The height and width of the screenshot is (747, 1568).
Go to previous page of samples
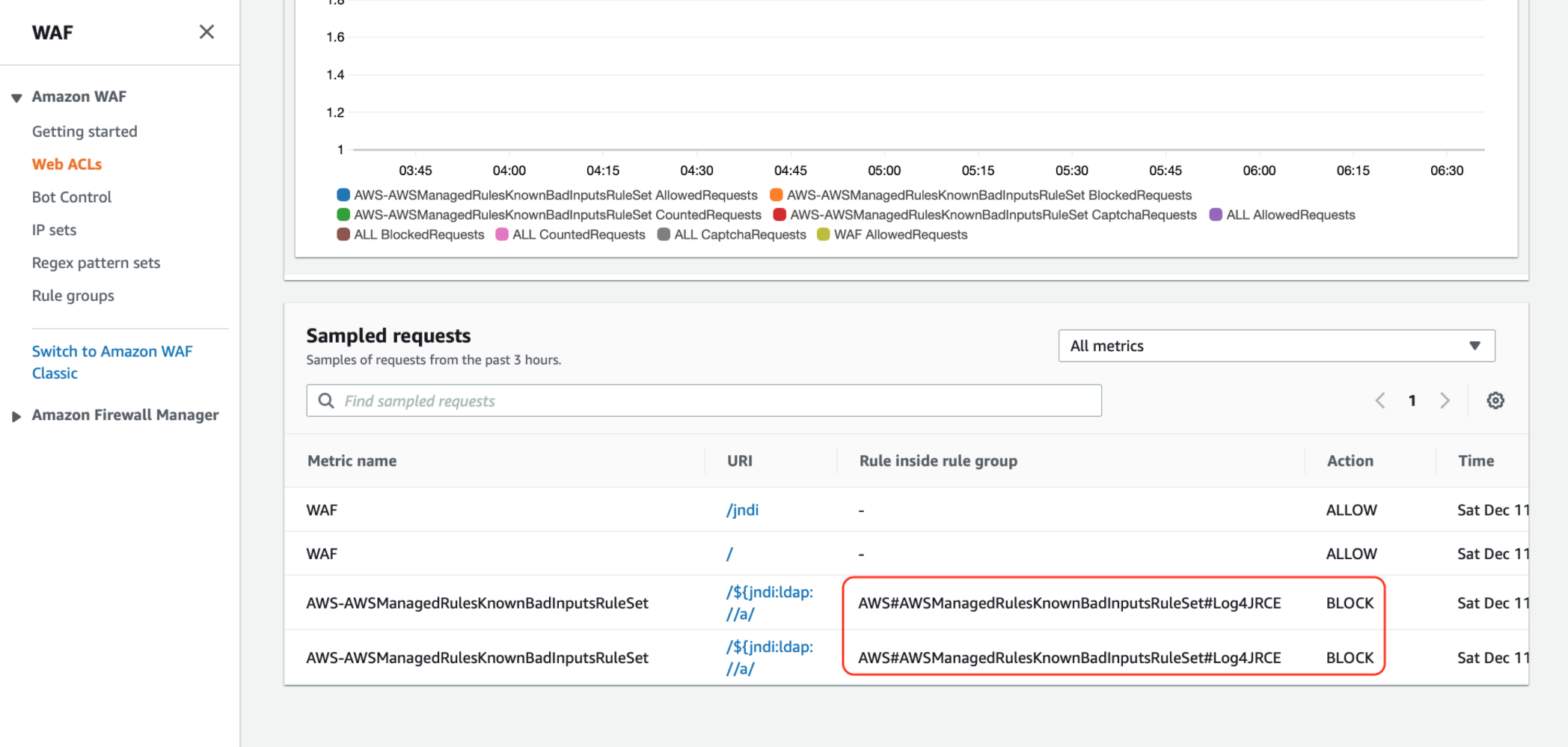coord(1380,400)
